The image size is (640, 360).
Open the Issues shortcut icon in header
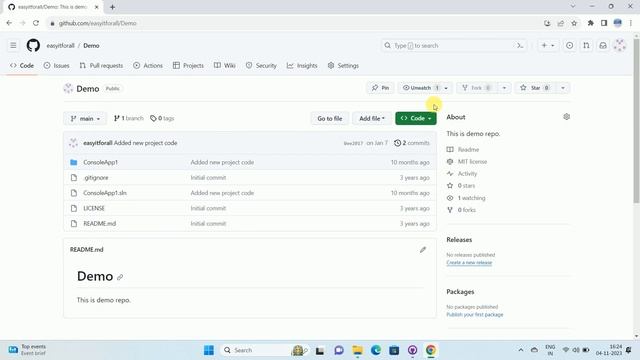pos(569,46)
